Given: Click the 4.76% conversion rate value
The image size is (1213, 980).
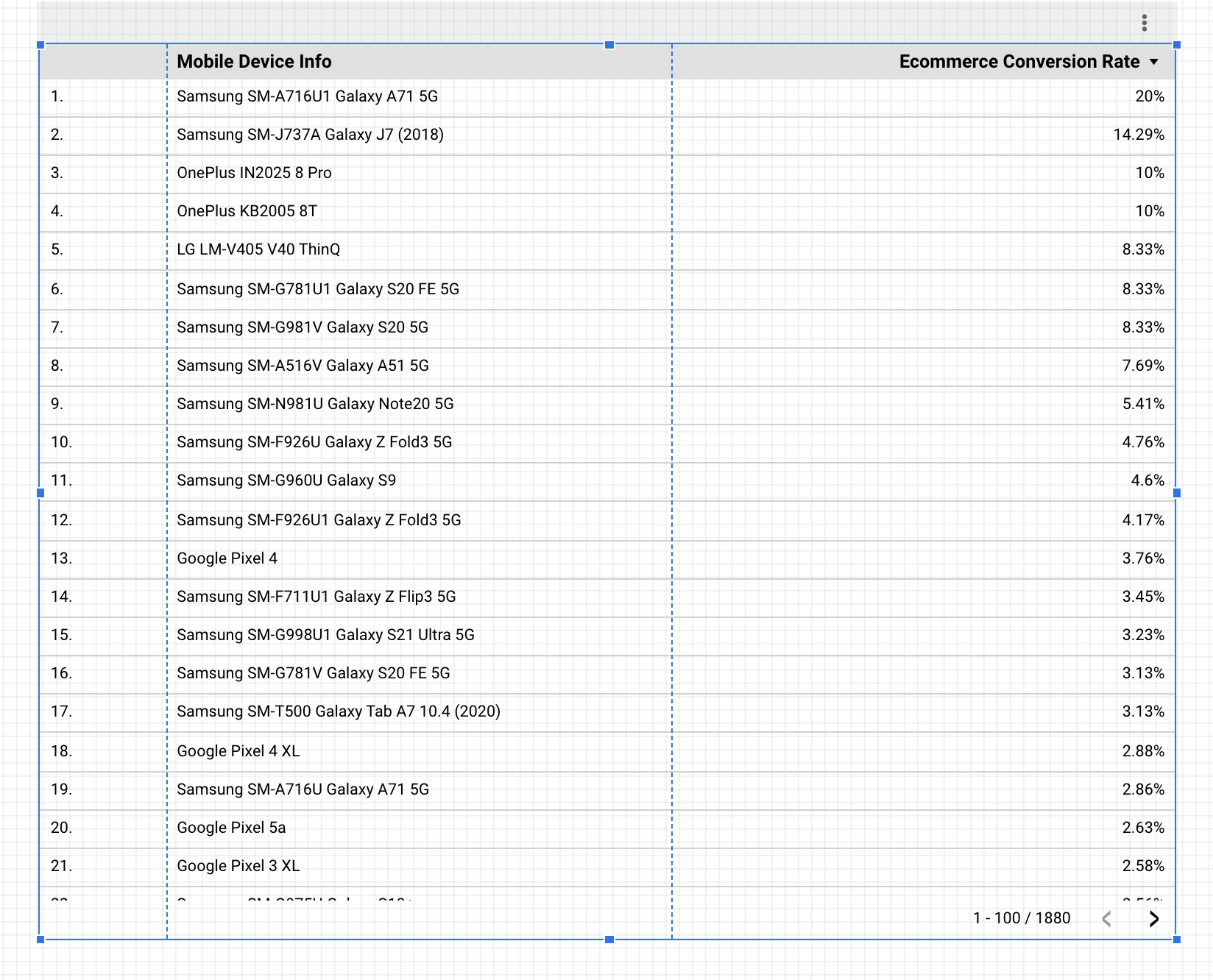Looking at the screenshot, I should click(x=1143, y=443).
